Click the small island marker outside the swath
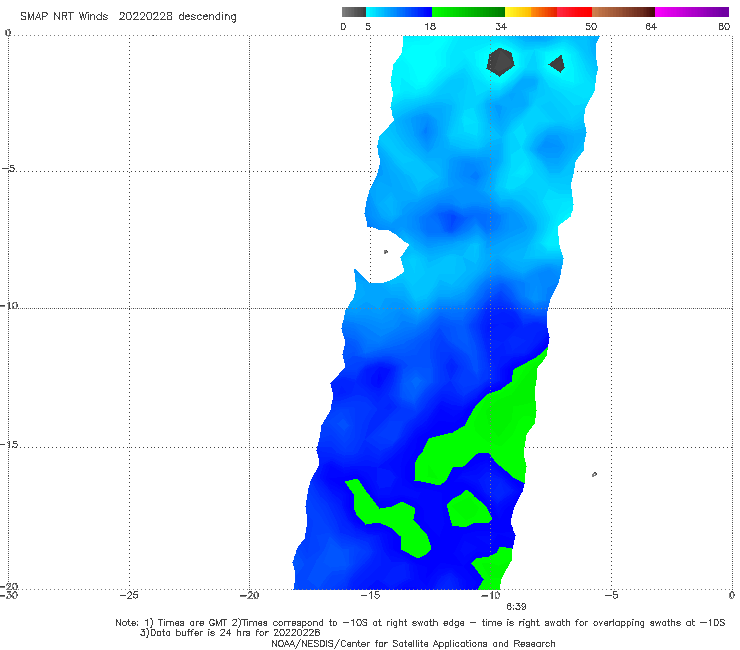 (x=594, y=474)
